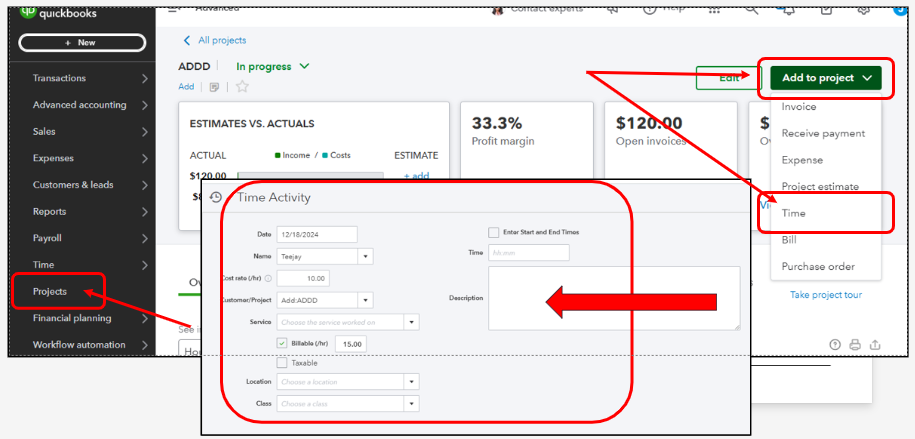This screenshot has width=915, height=439.
Task: Choose Time in Add to project menu
Action: tap(794, 213)
